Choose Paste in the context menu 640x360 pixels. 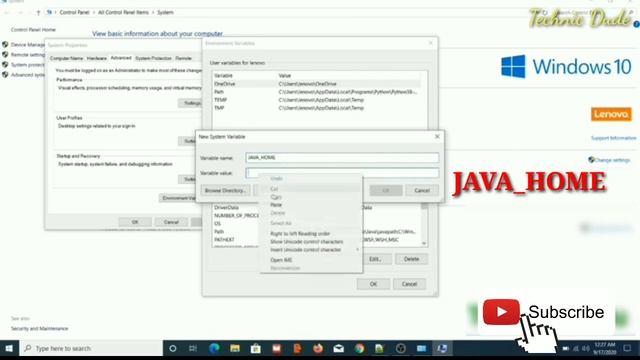click(x=276, y=204)
